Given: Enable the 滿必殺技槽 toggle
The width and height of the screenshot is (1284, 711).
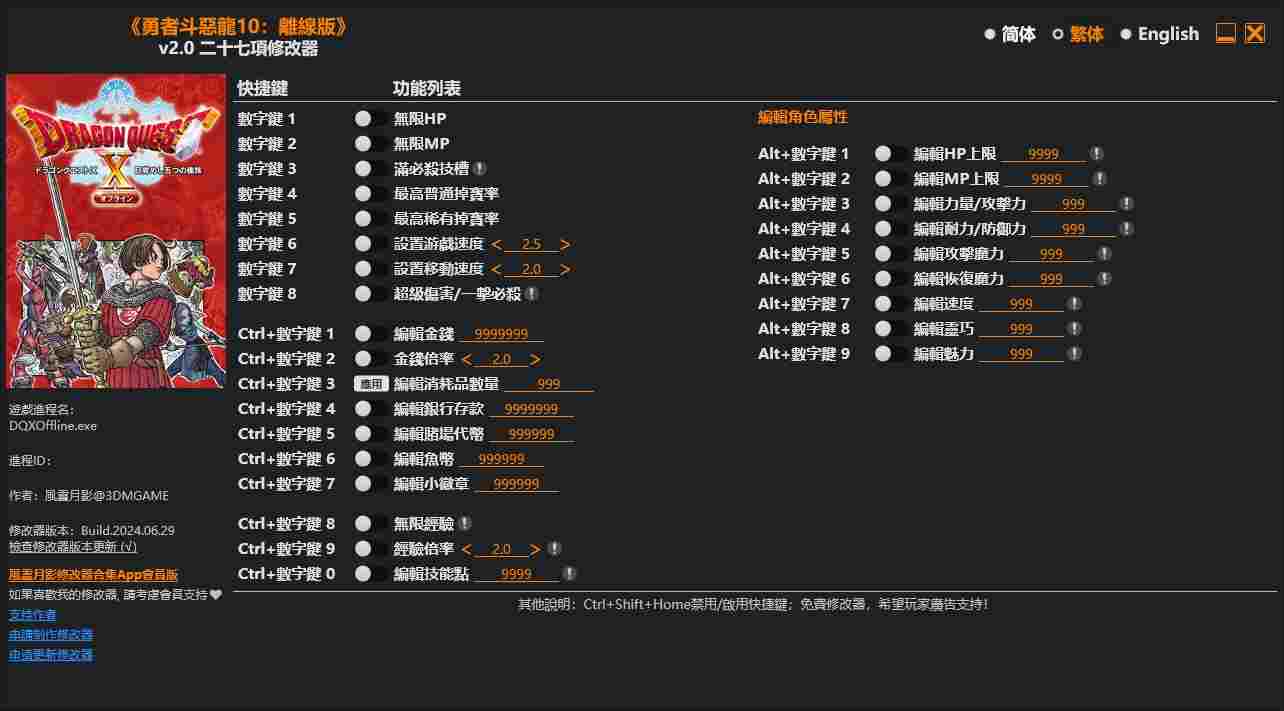Looking at the screenshot, I should 371,169.
